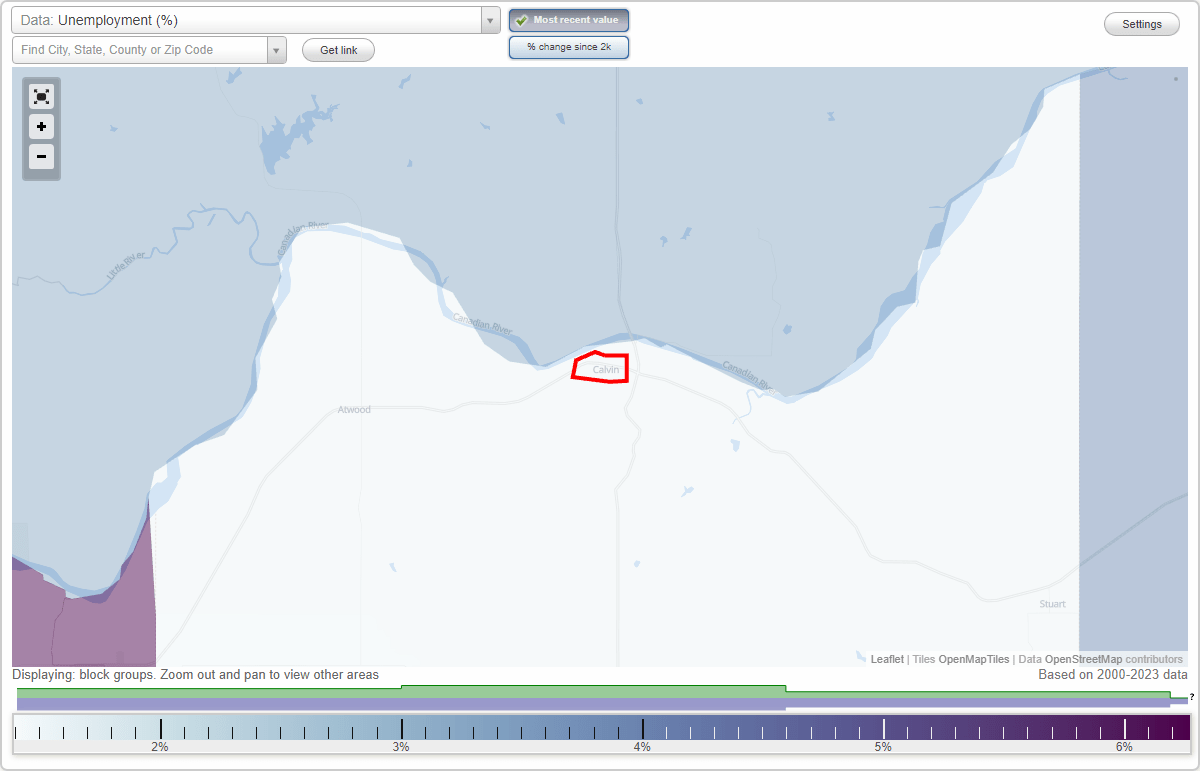Click the 3% mark on color legend

coord(401,746)
